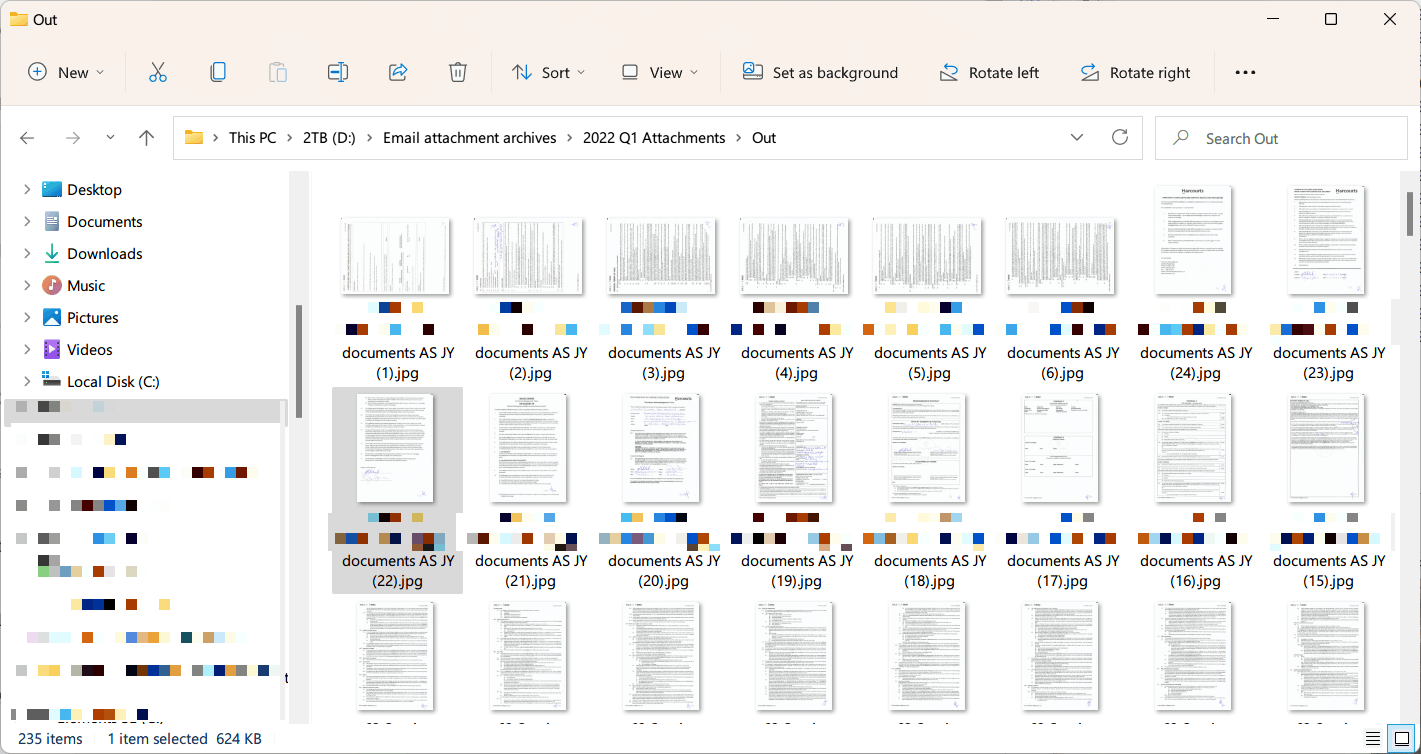Viewport: 1421px width, 754px height.
Task: Click Rotate left button
Action: (989, 72)
